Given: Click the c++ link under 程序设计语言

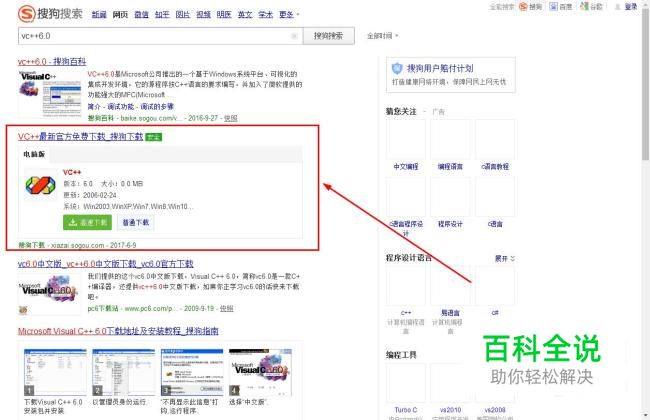Looking at the screenshot, I should (x=406, y=313).
